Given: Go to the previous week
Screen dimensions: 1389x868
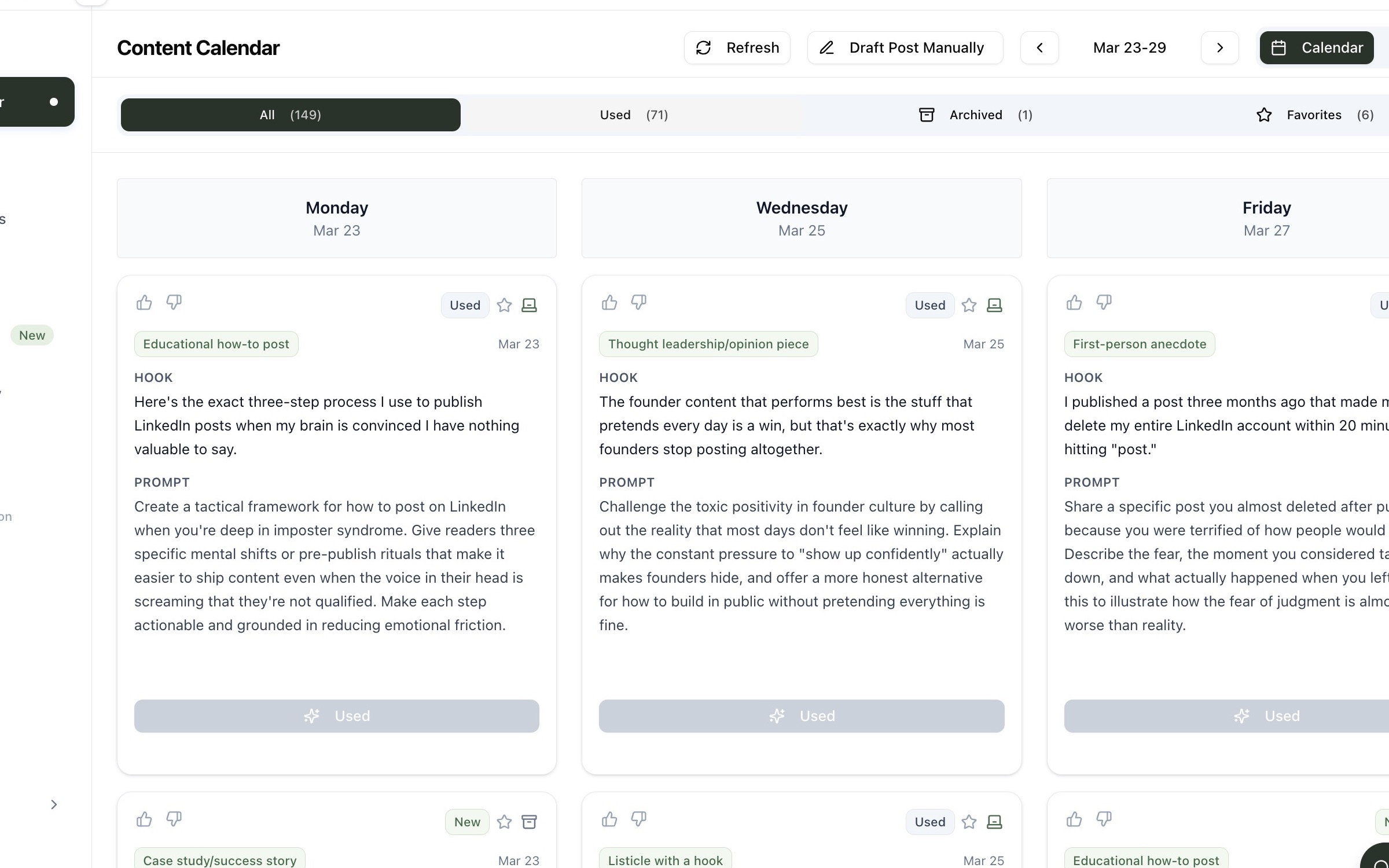Looking at the screenshot, I should click(x=1039, y=47).
